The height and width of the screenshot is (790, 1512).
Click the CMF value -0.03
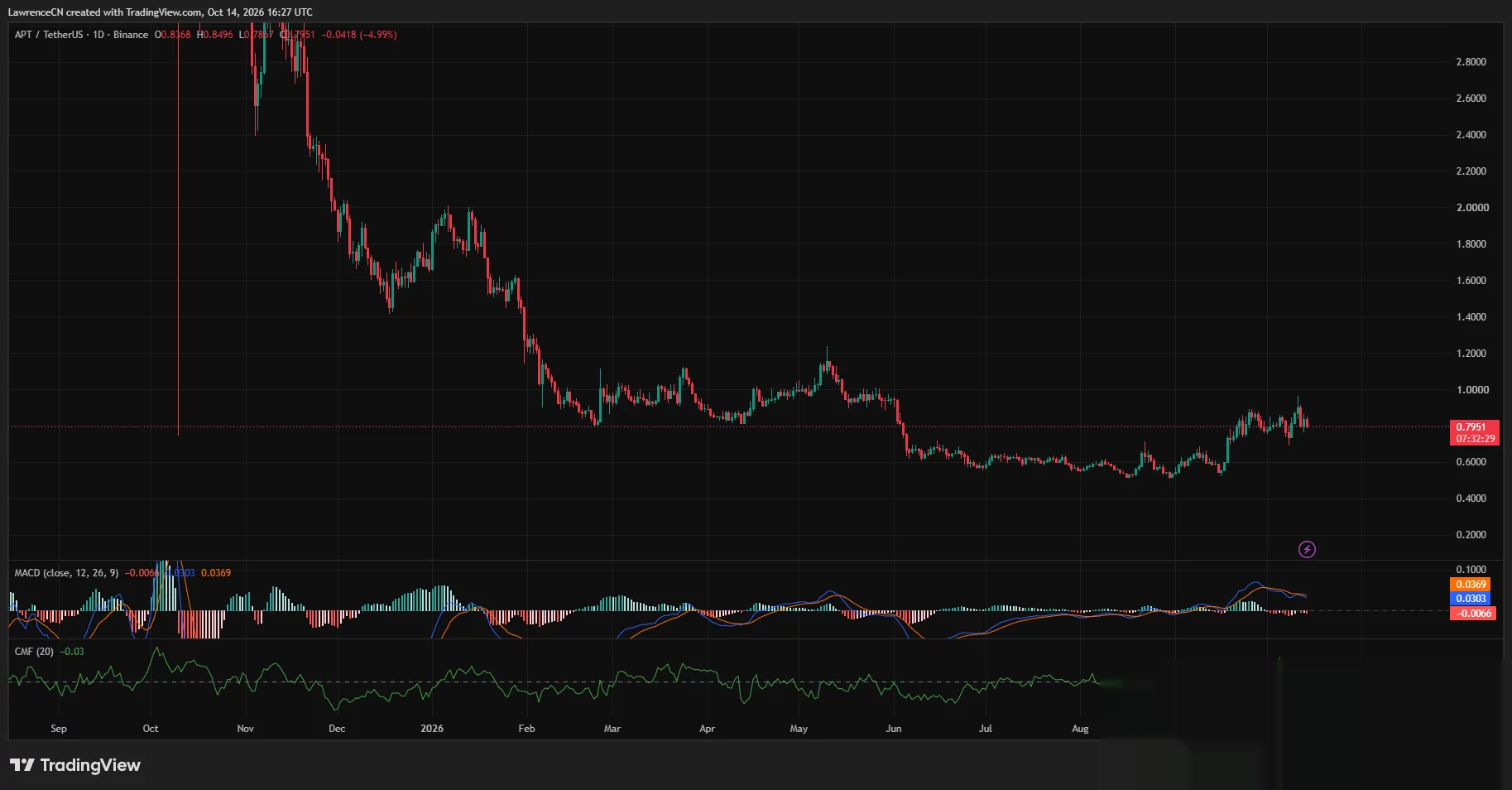73,652
